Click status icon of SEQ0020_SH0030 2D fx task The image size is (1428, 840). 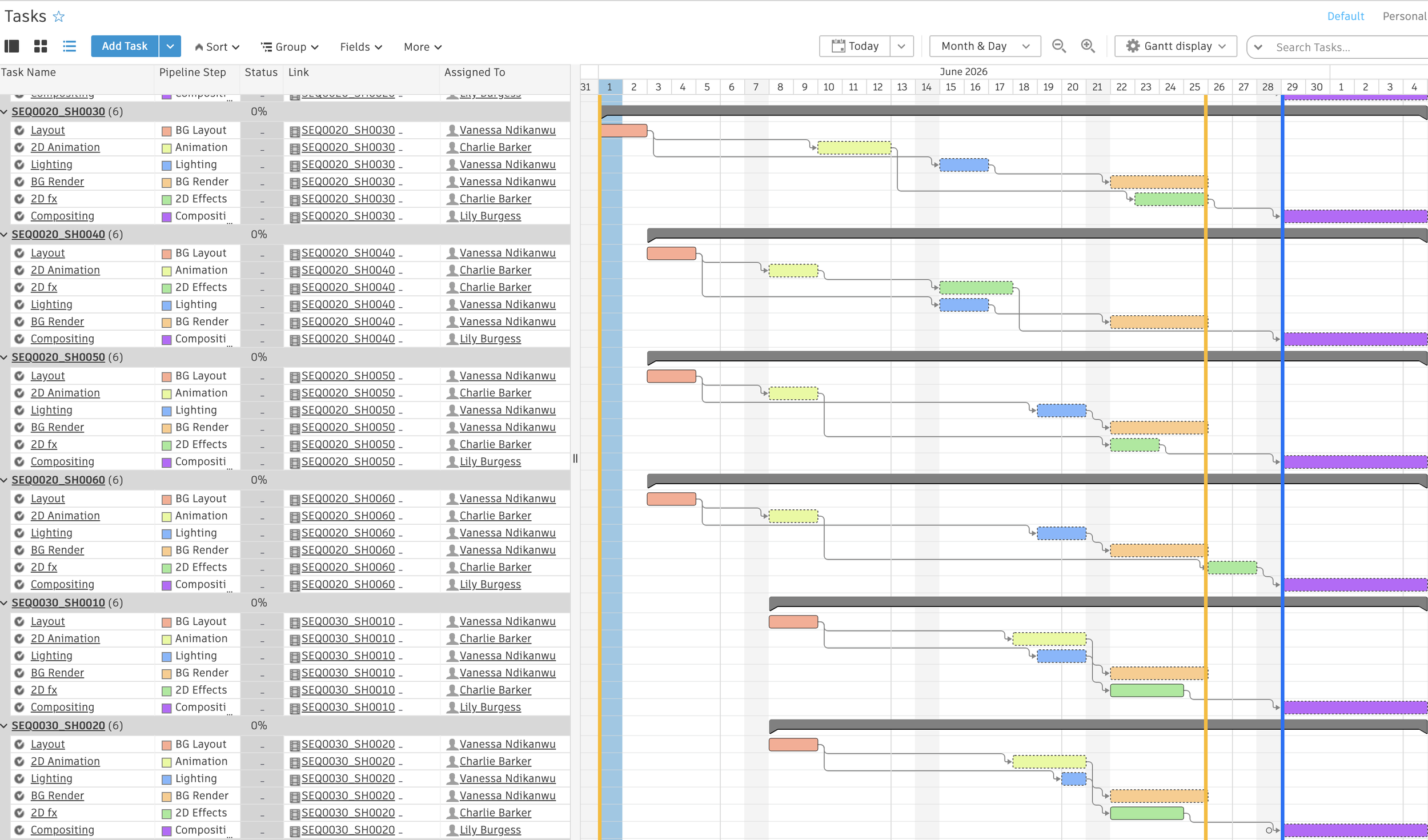19,199
